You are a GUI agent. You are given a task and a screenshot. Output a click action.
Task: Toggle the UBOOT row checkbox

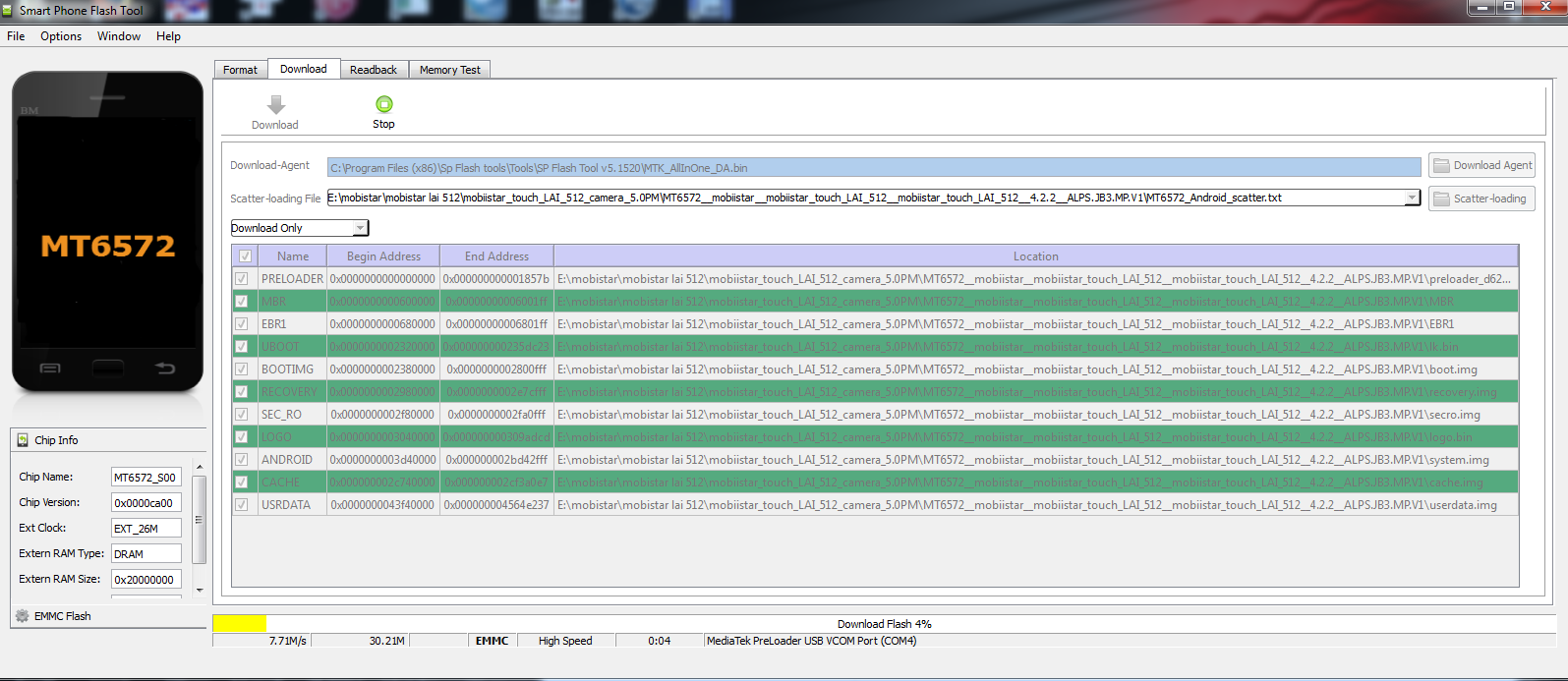click(242, 347)
